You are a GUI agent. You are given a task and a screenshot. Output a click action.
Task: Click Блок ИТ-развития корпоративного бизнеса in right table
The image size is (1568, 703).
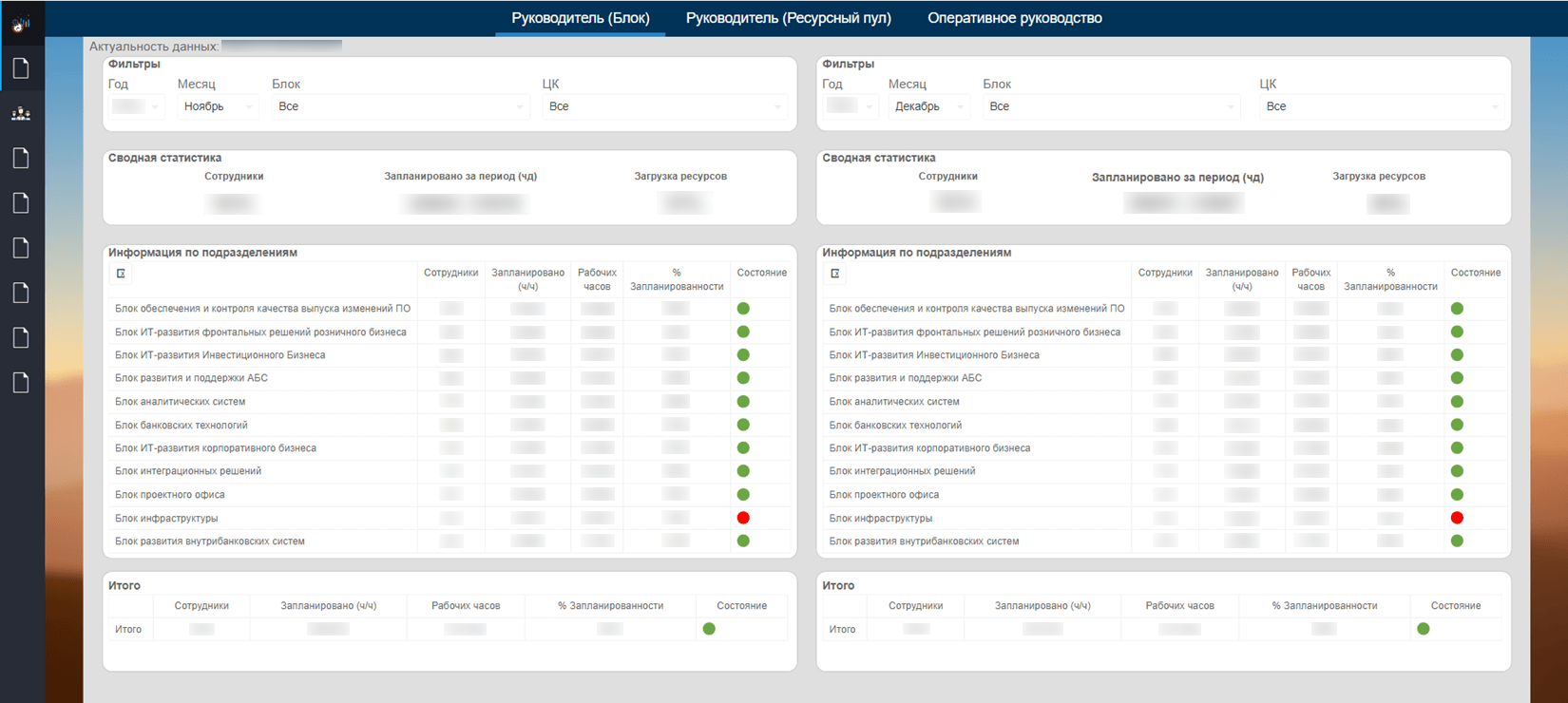pyautogui.click(x=929, y=448)
